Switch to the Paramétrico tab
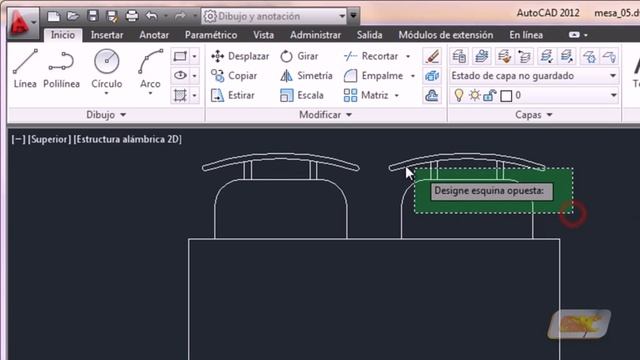 pyautogui.click(x=211, y=35)
